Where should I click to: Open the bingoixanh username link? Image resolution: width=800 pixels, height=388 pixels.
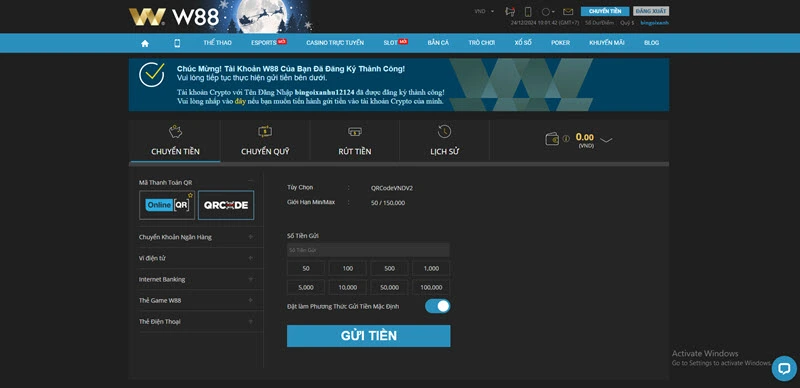coord(655,23)
